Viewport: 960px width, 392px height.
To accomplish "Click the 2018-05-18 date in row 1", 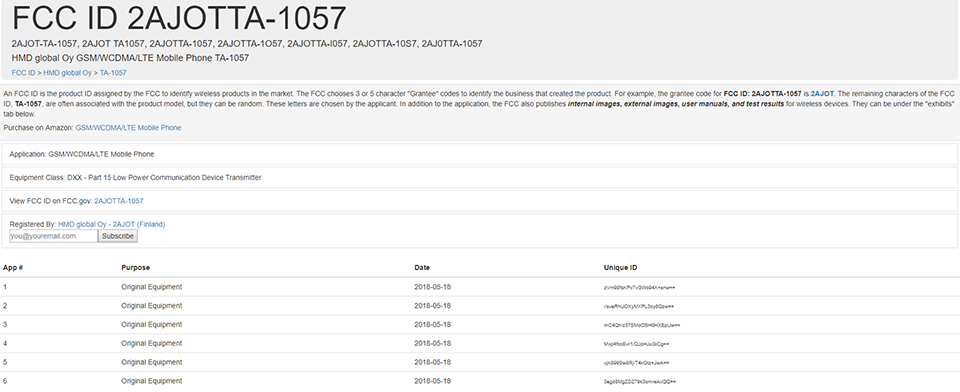I will coord(433,287).
